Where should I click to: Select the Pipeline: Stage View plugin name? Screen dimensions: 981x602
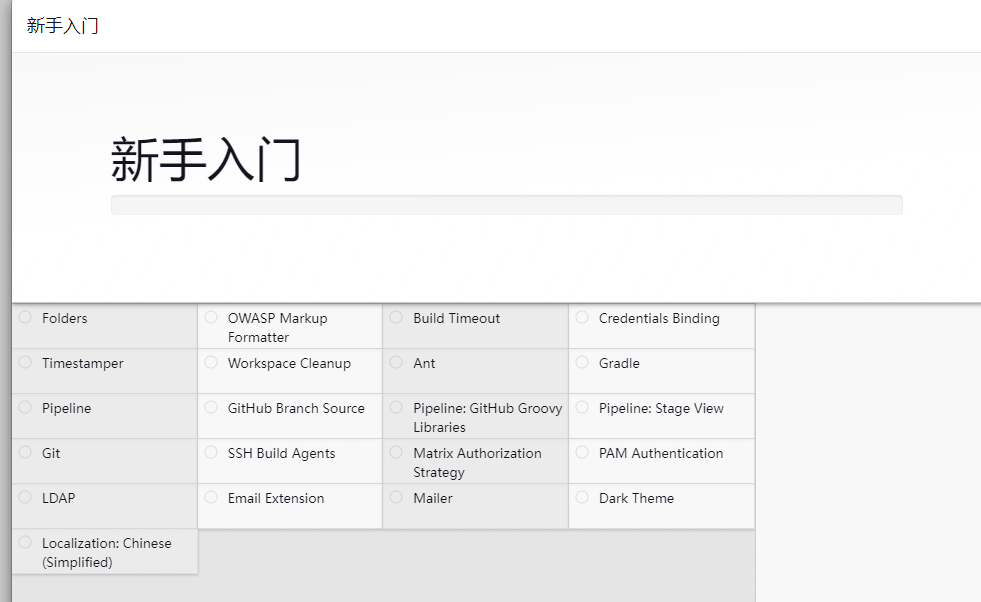tap(661, 409)
